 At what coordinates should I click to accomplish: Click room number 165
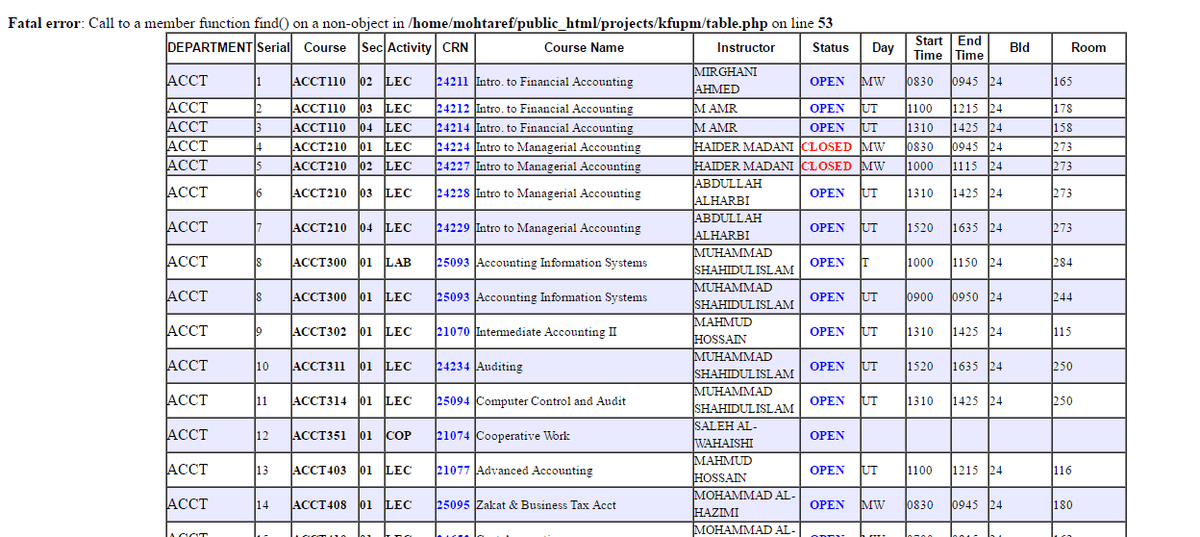[1063, 82]
